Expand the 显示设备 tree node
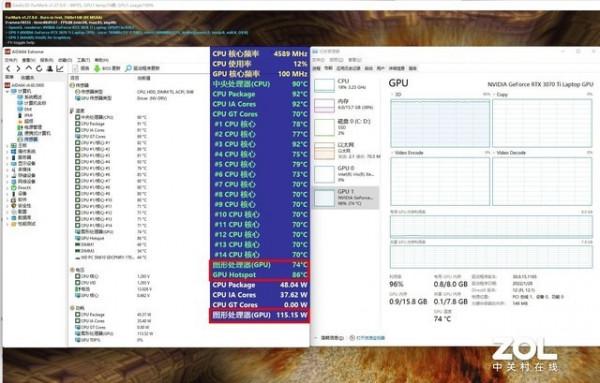The height and width of the screenshot is (383, 600). 7,163
